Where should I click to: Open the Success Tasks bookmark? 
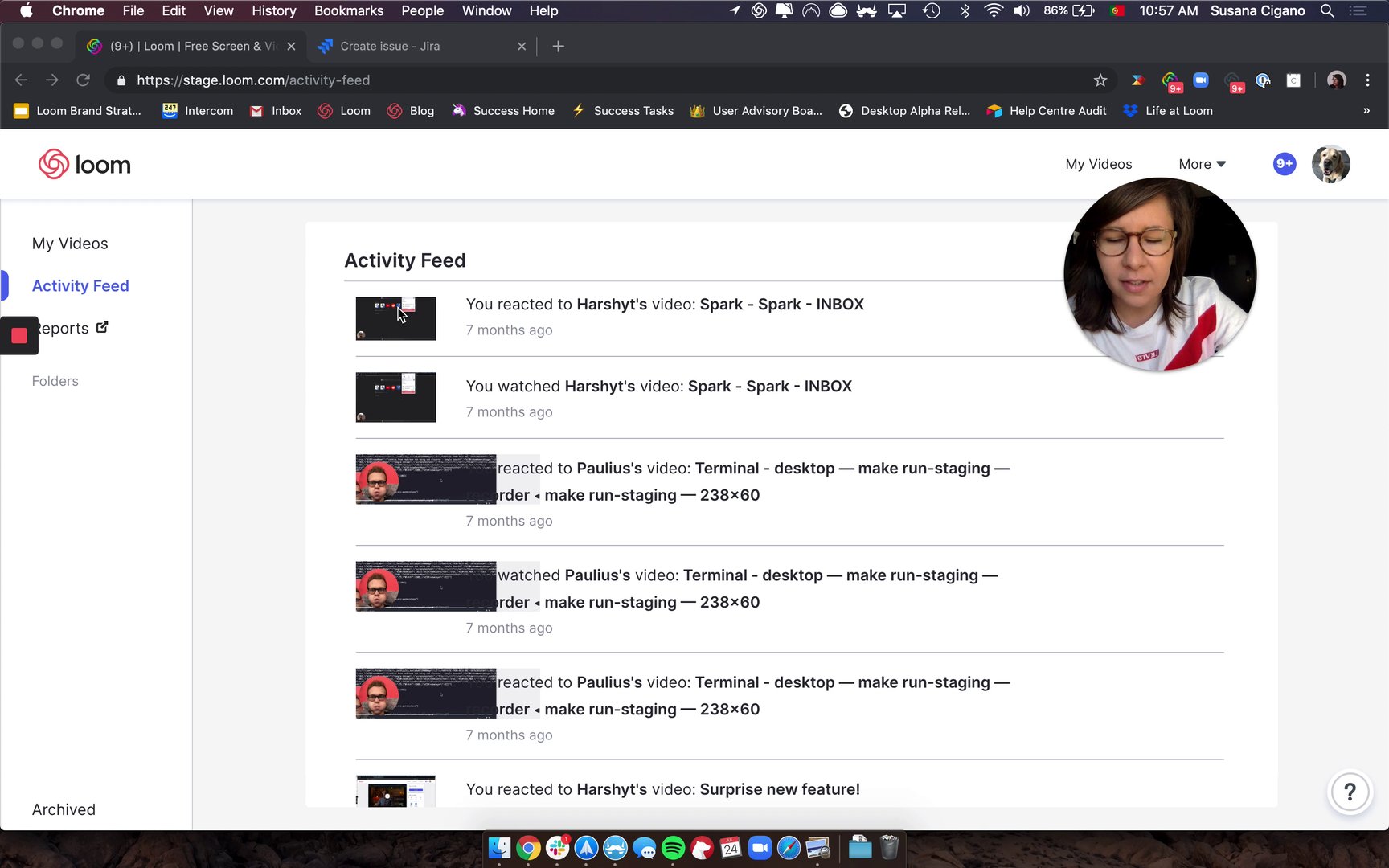pyautogui.click(x=623, y=111)
